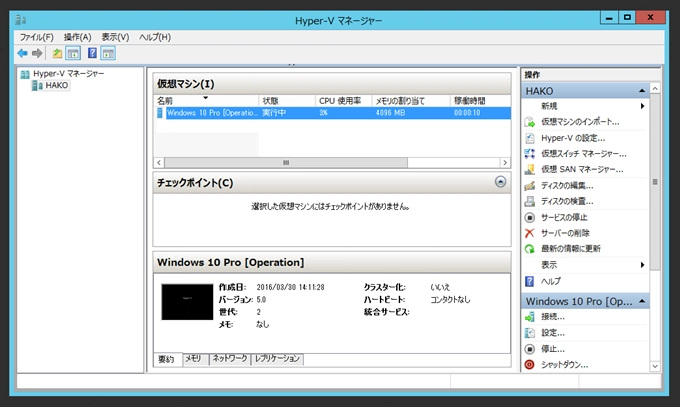
Task: Click the blue Help toolbar icon
Action: (x=92, y=53)
